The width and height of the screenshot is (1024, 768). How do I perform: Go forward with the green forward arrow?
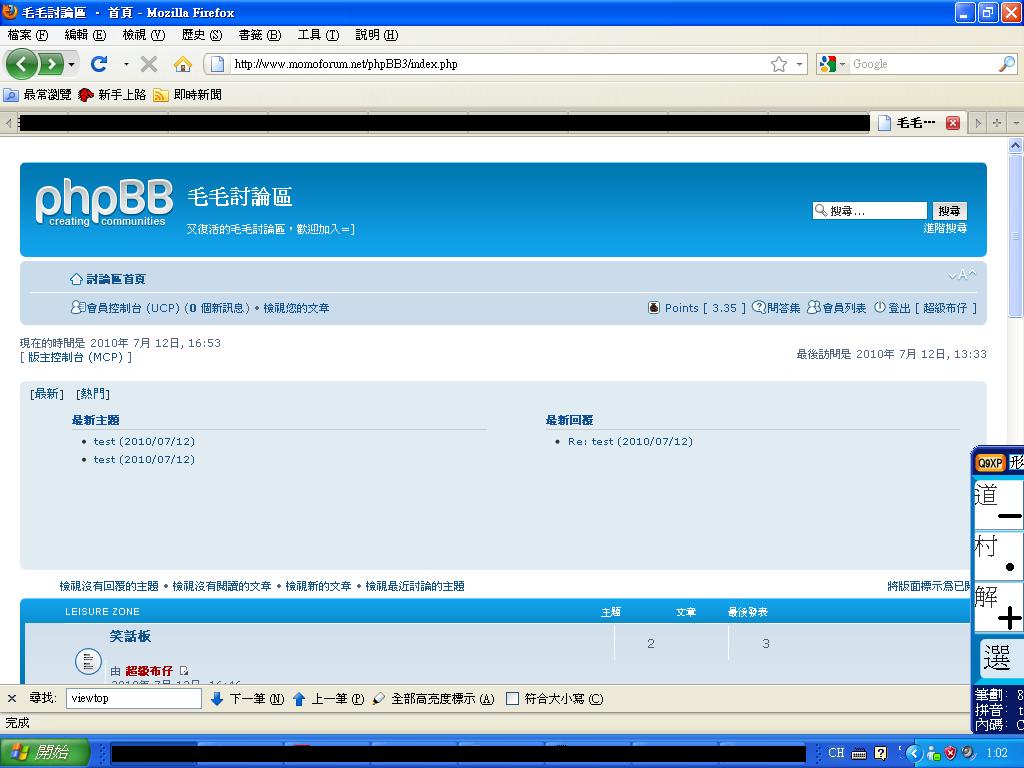(51, 64)
